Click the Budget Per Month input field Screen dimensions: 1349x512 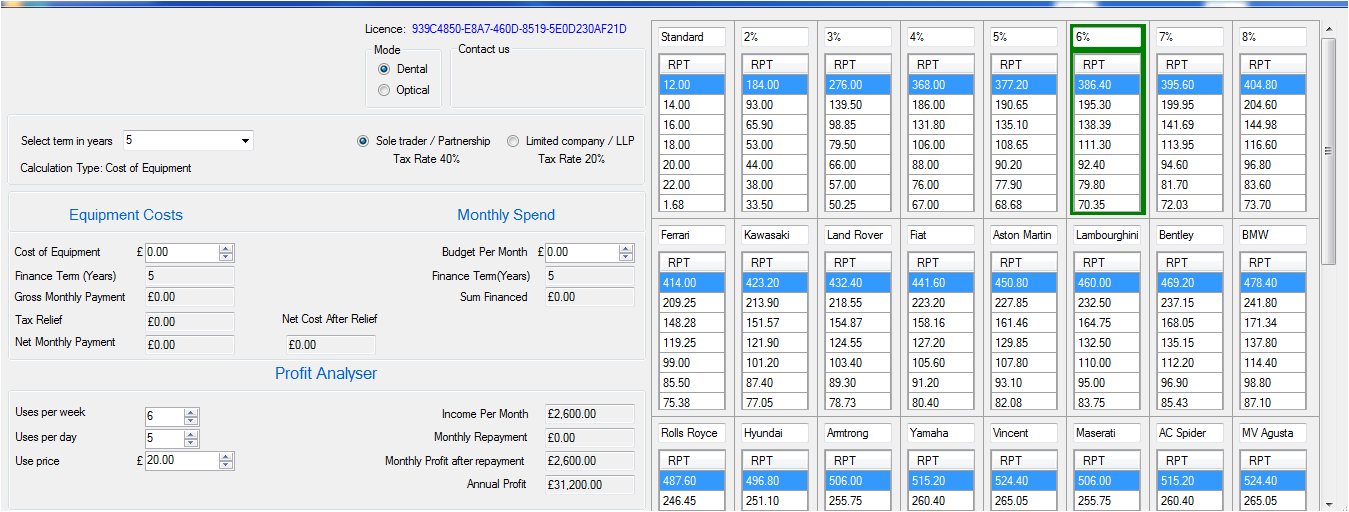(x=582, y=253)
